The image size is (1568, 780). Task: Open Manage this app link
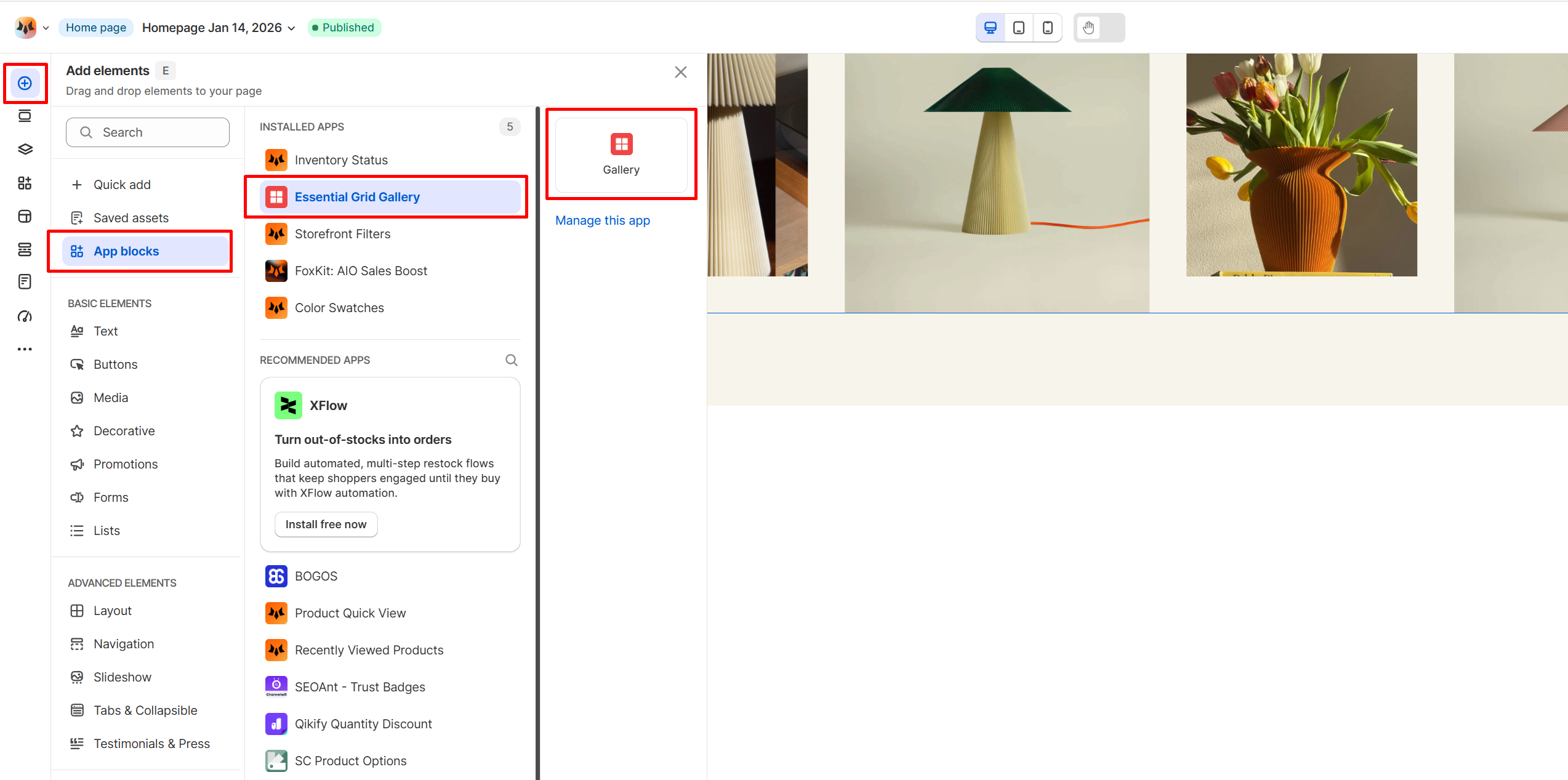(x=602, y=220)
